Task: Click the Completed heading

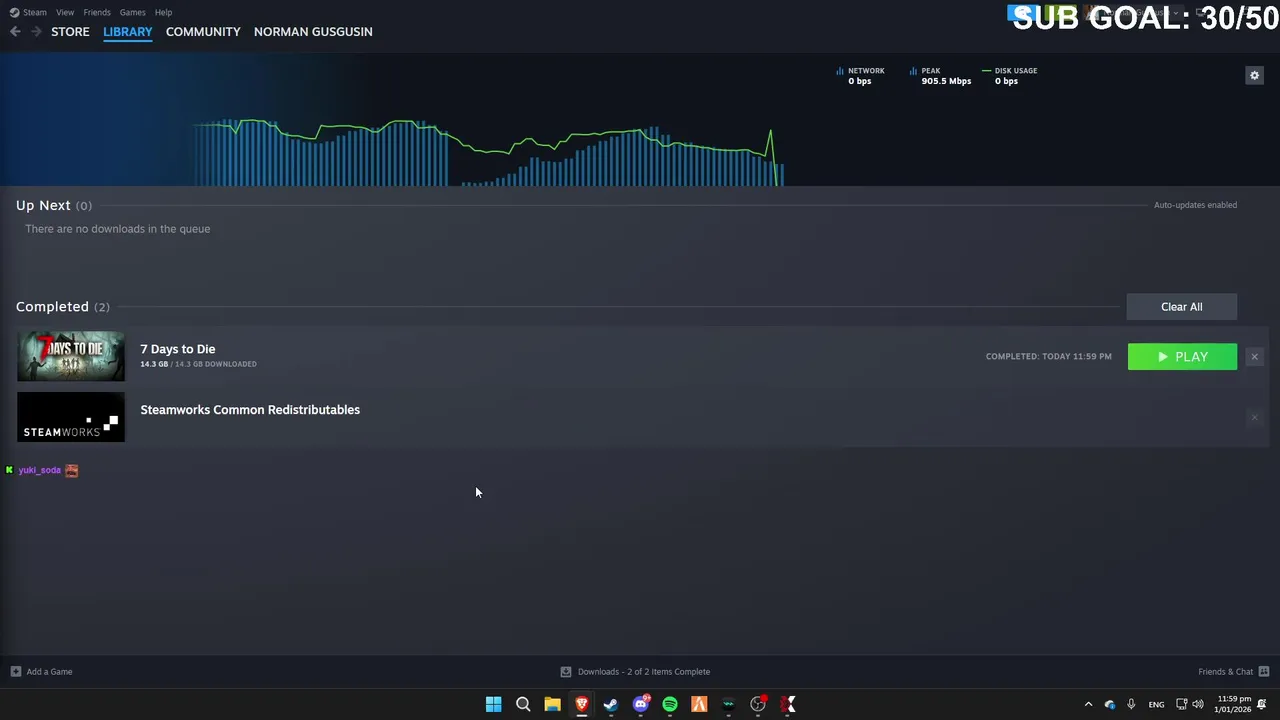Action: tap(52, 307)
